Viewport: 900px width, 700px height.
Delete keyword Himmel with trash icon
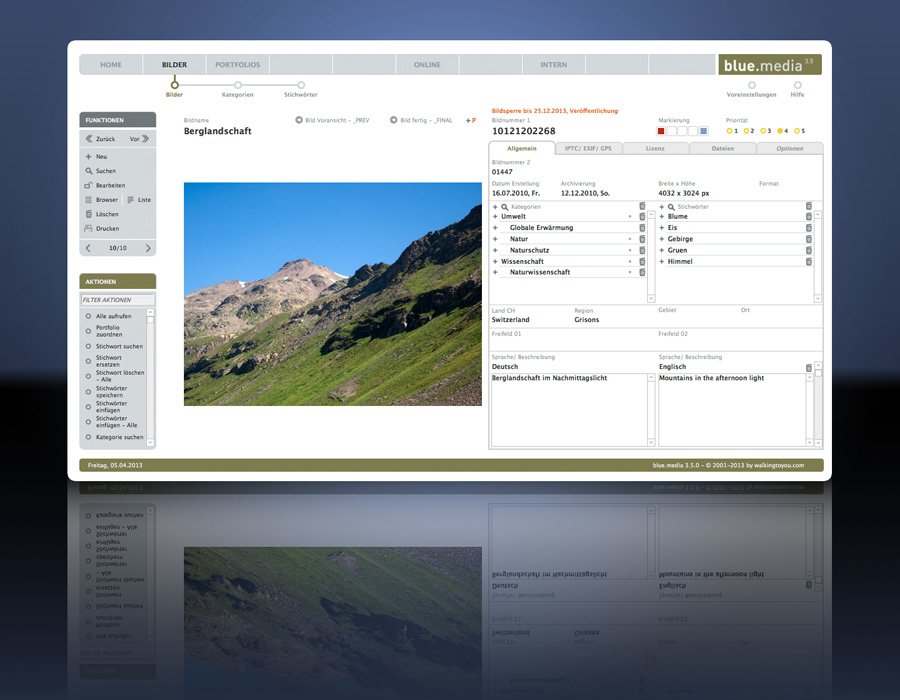click(809, 261)
